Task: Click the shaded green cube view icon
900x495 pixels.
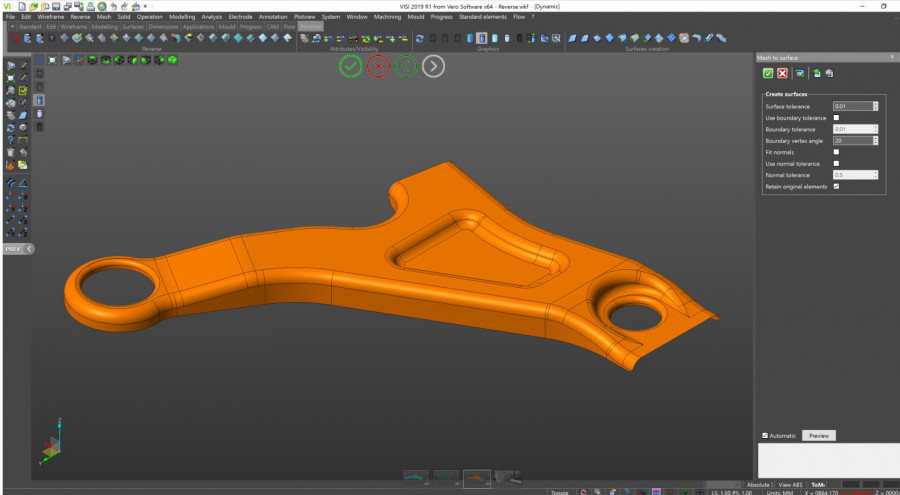Action: click(x=172, y=60)
